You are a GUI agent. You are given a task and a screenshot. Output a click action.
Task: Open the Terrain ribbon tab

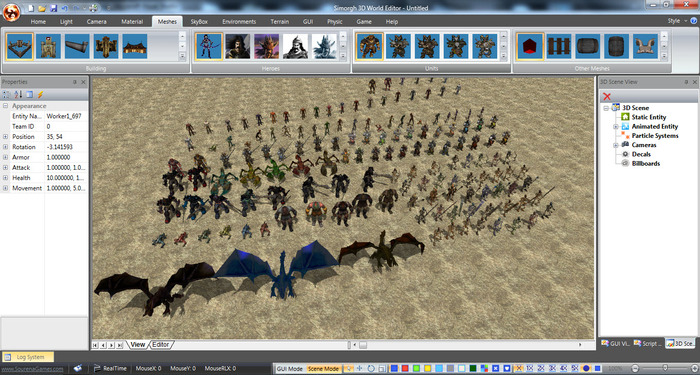tap(279, 21)
